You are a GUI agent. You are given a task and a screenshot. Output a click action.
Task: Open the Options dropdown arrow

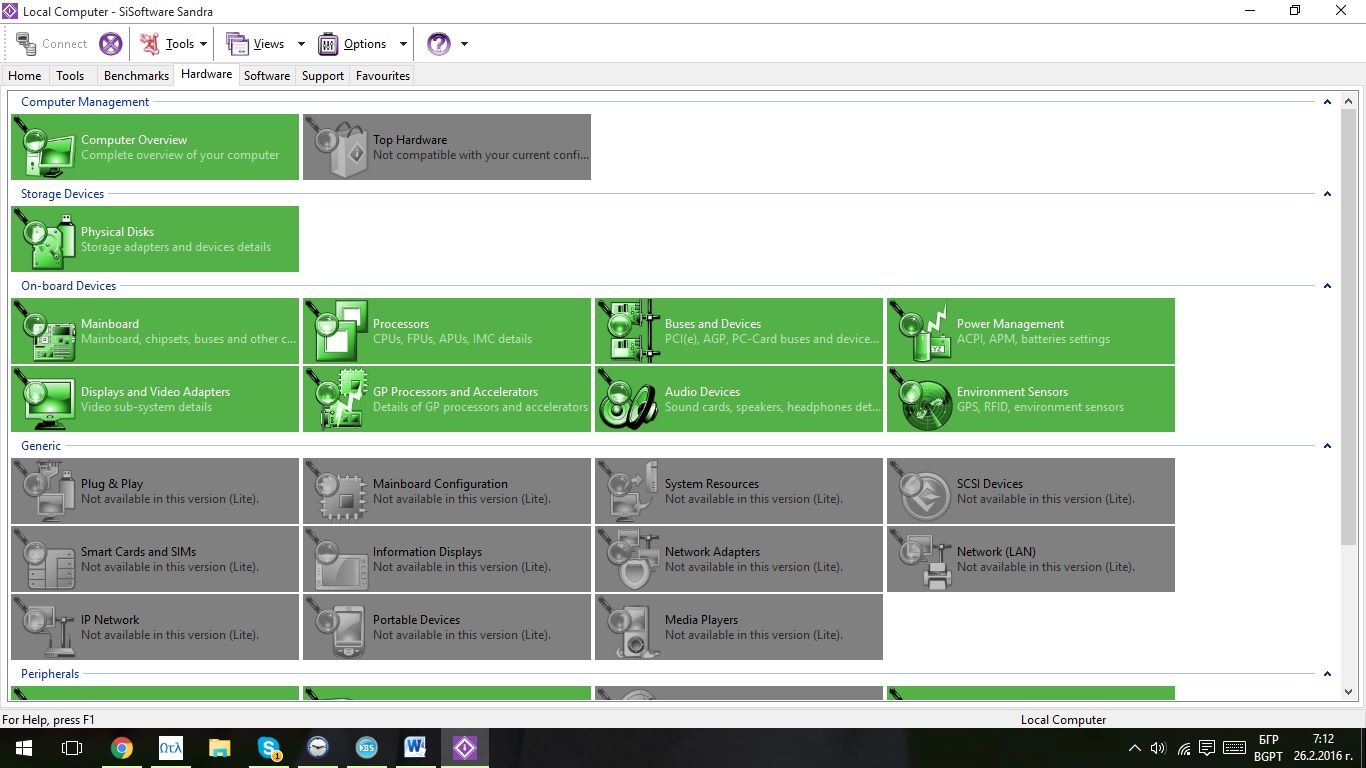[403, 44]
